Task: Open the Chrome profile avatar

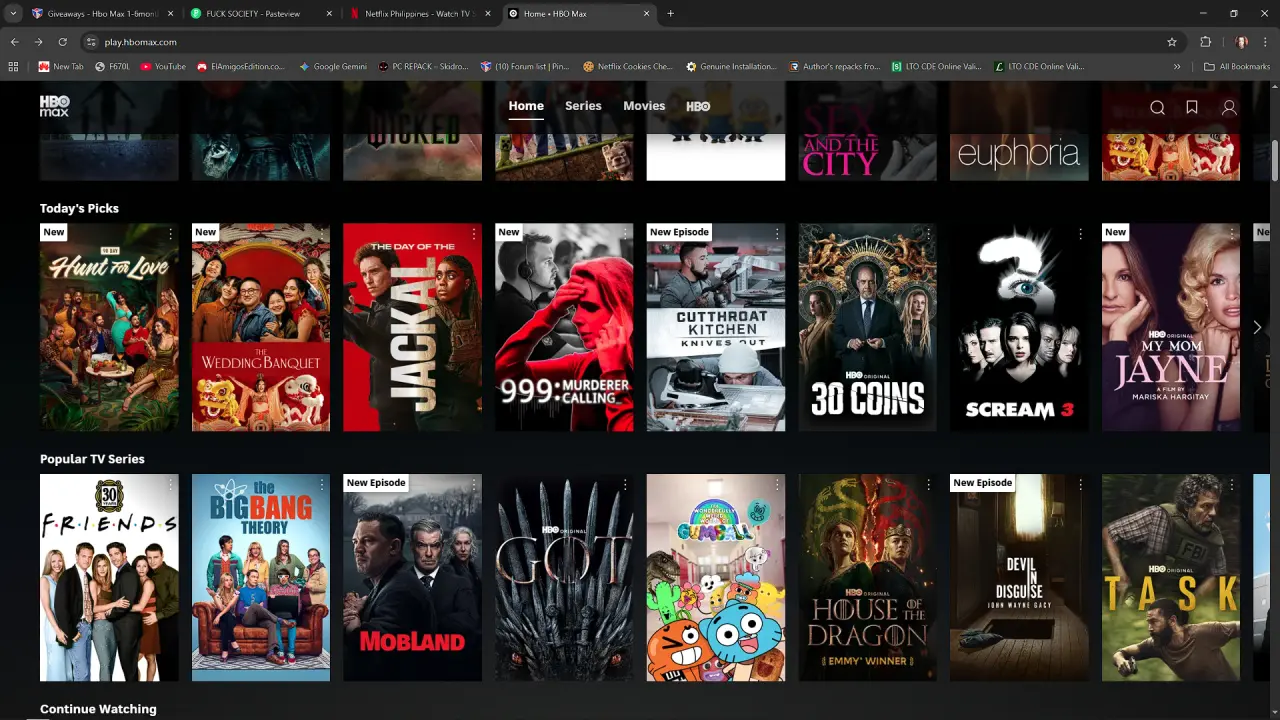Action: click(1241, 42)
